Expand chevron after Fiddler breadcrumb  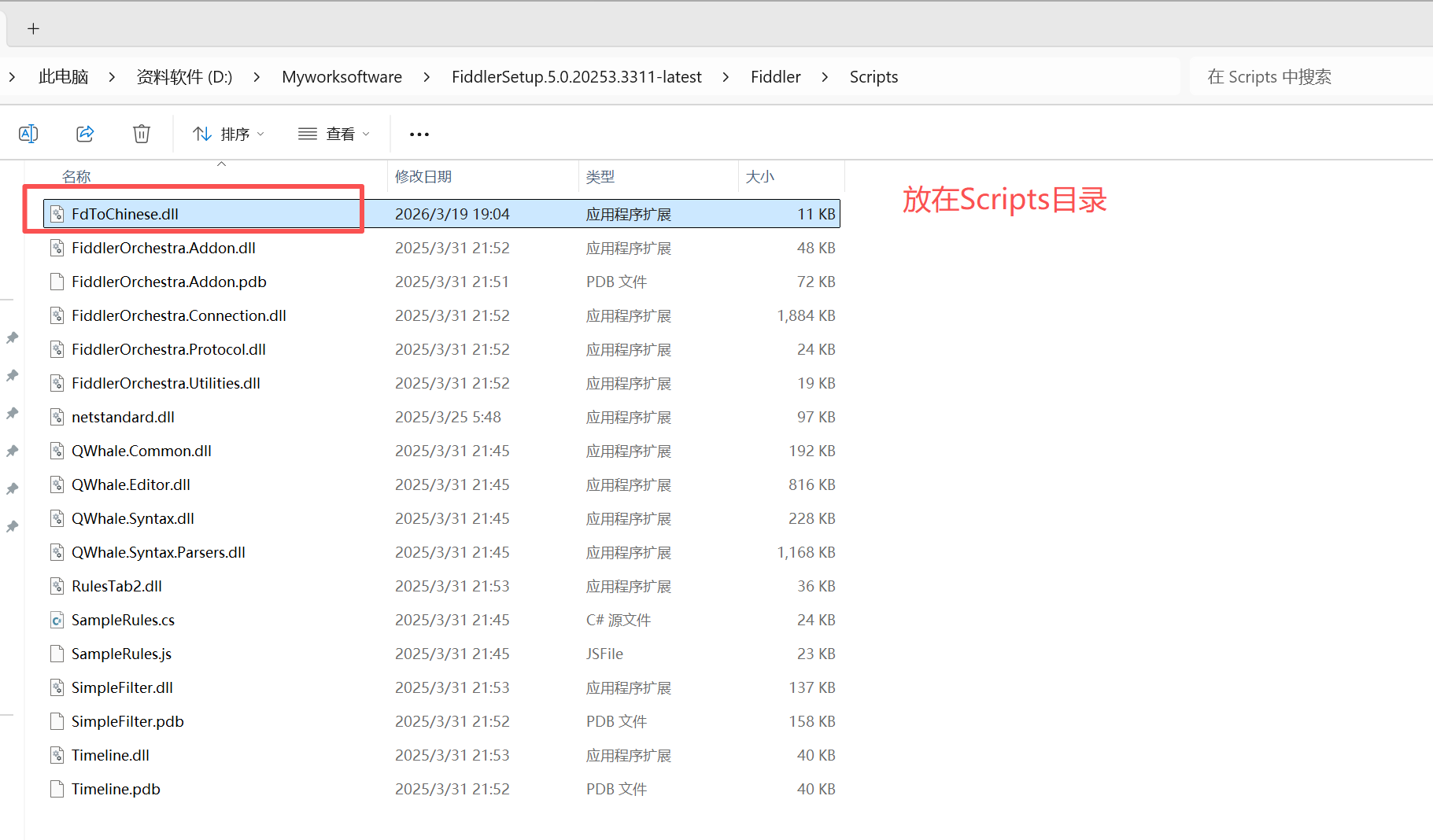[x=825, y=77]
